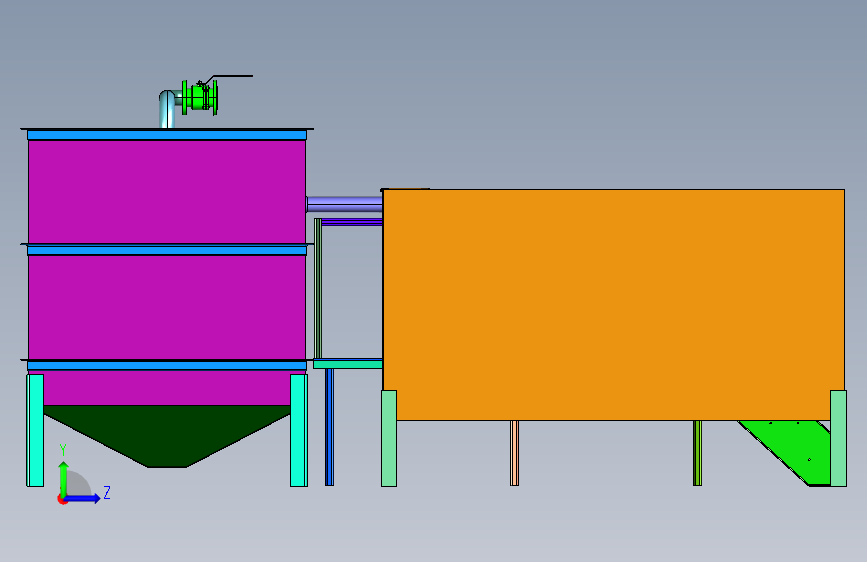Click the Y axis label
Screen dimensions: 867x562
pos(63,450)
